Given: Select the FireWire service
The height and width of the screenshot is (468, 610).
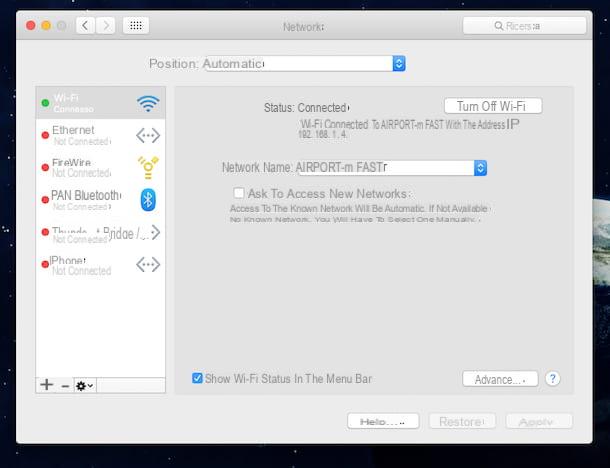Looking at the screenshot, I should 100,167.
